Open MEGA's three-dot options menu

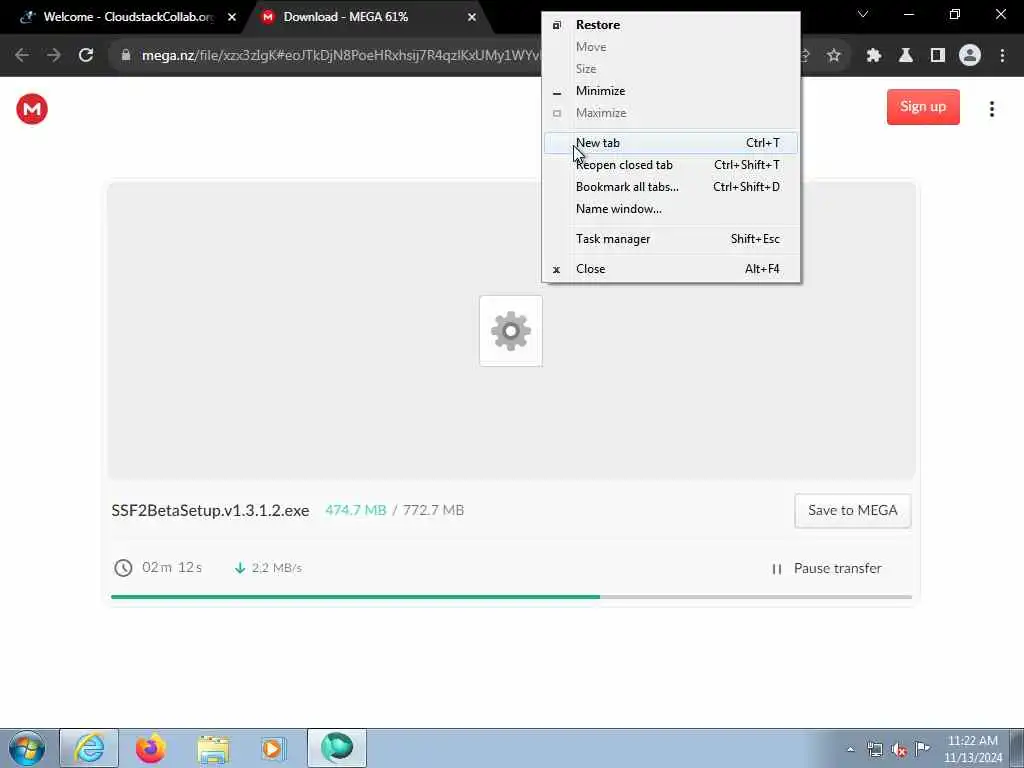[991, 108]
